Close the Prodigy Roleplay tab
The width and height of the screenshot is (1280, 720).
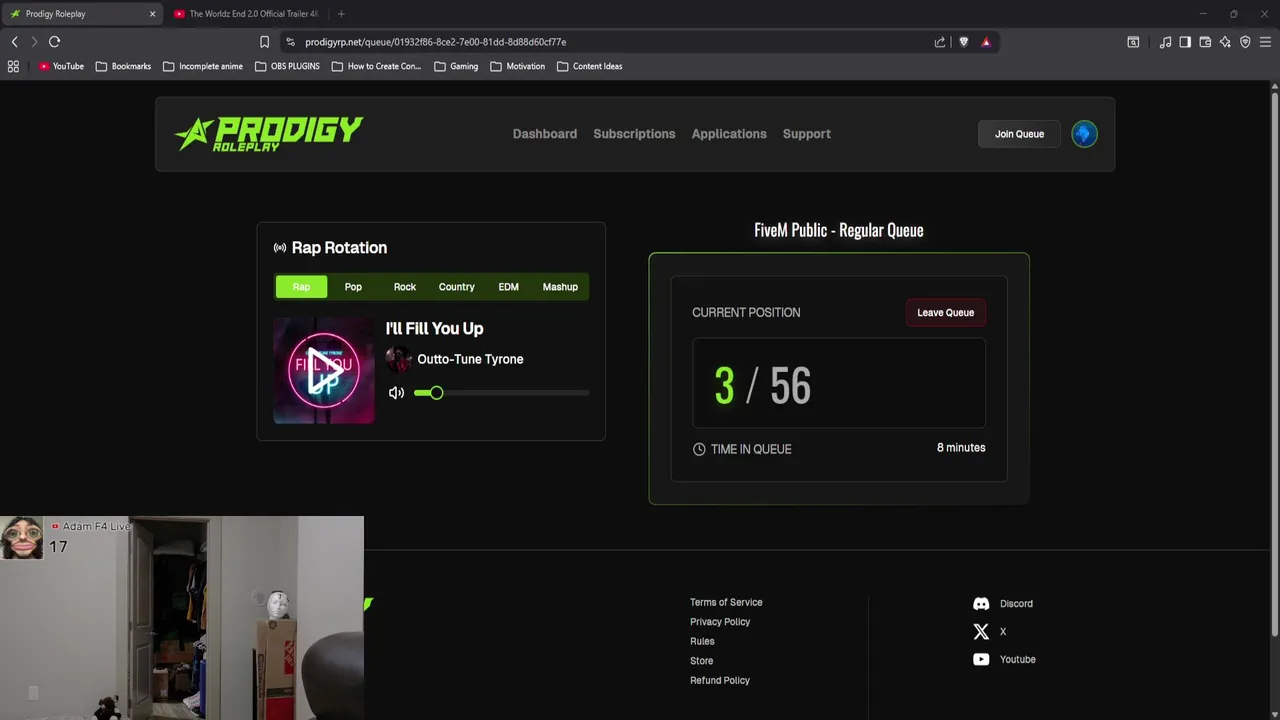[152, 14]
